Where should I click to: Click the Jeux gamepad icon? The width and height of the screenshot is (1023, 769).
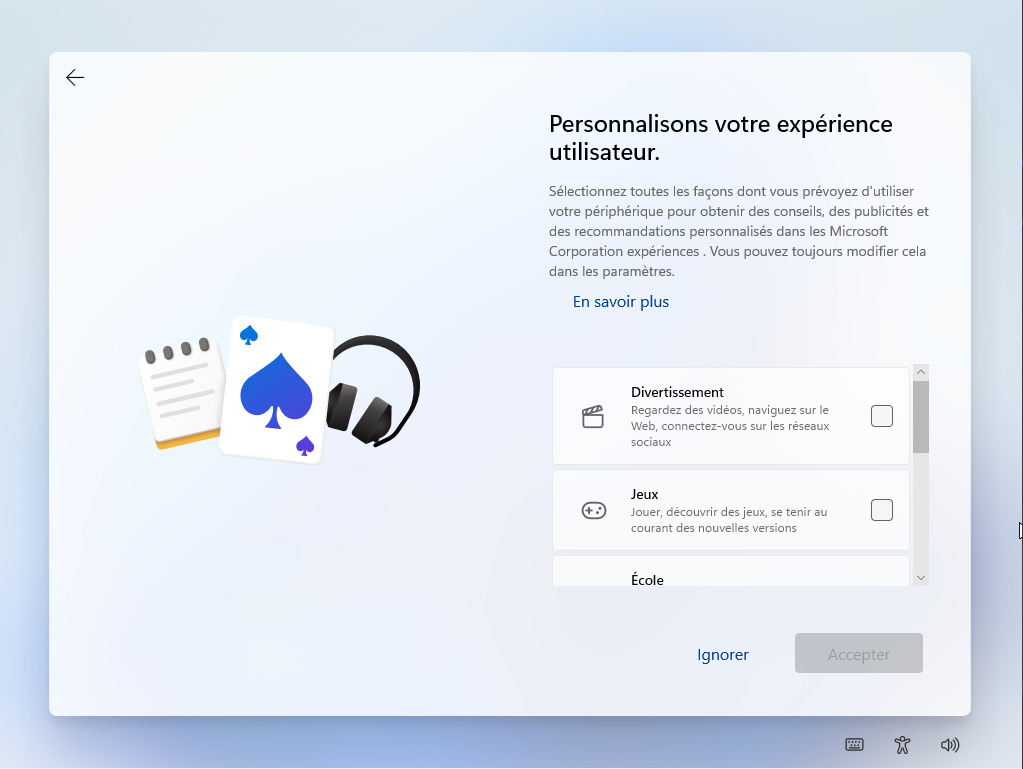click(x=594, y=510)
